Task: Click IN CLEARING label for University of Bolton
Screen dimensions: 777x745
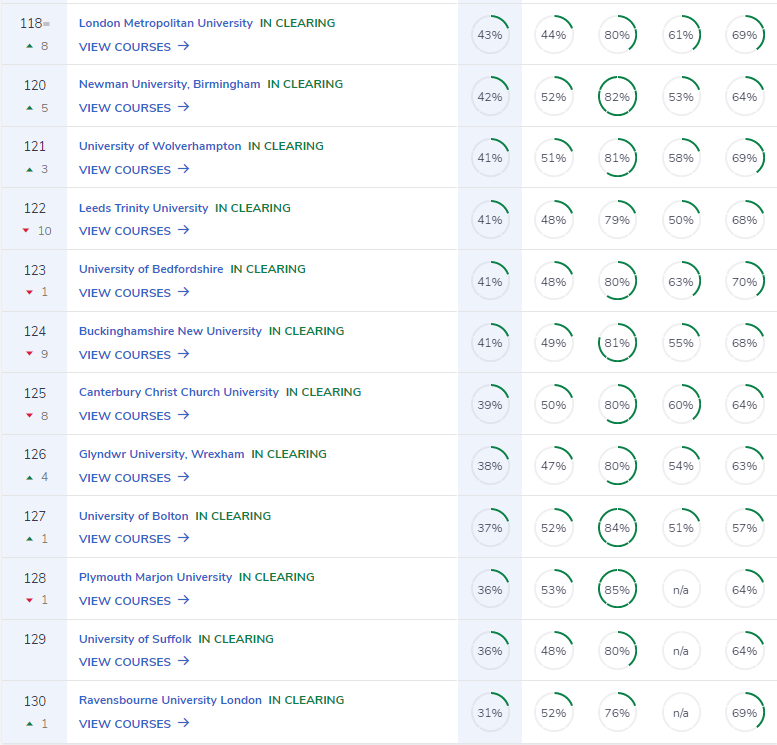Action: coord(233,516)
